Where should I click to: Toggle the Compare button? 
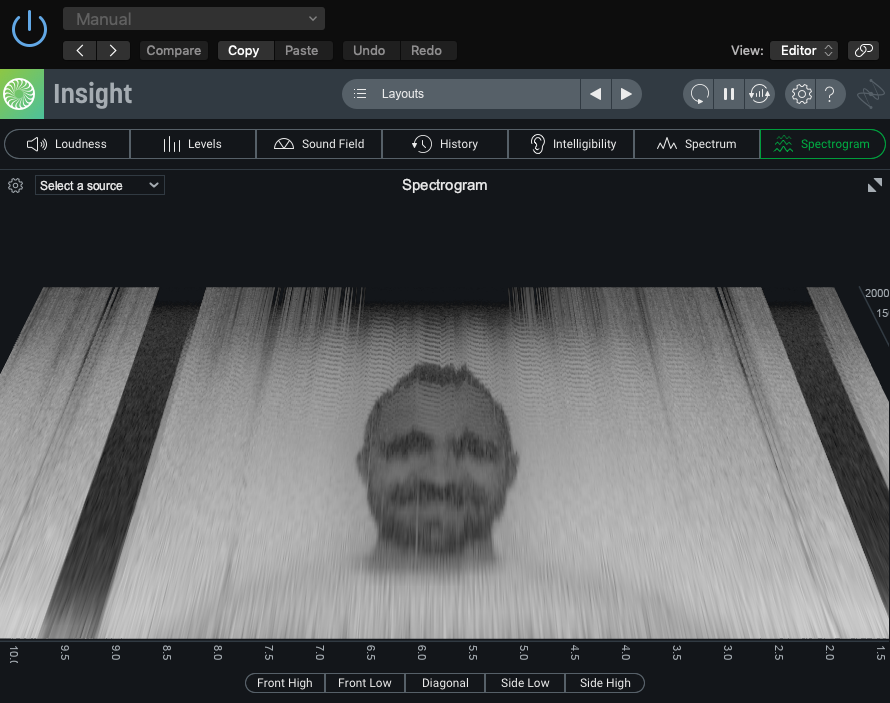(x=174, y=50)
